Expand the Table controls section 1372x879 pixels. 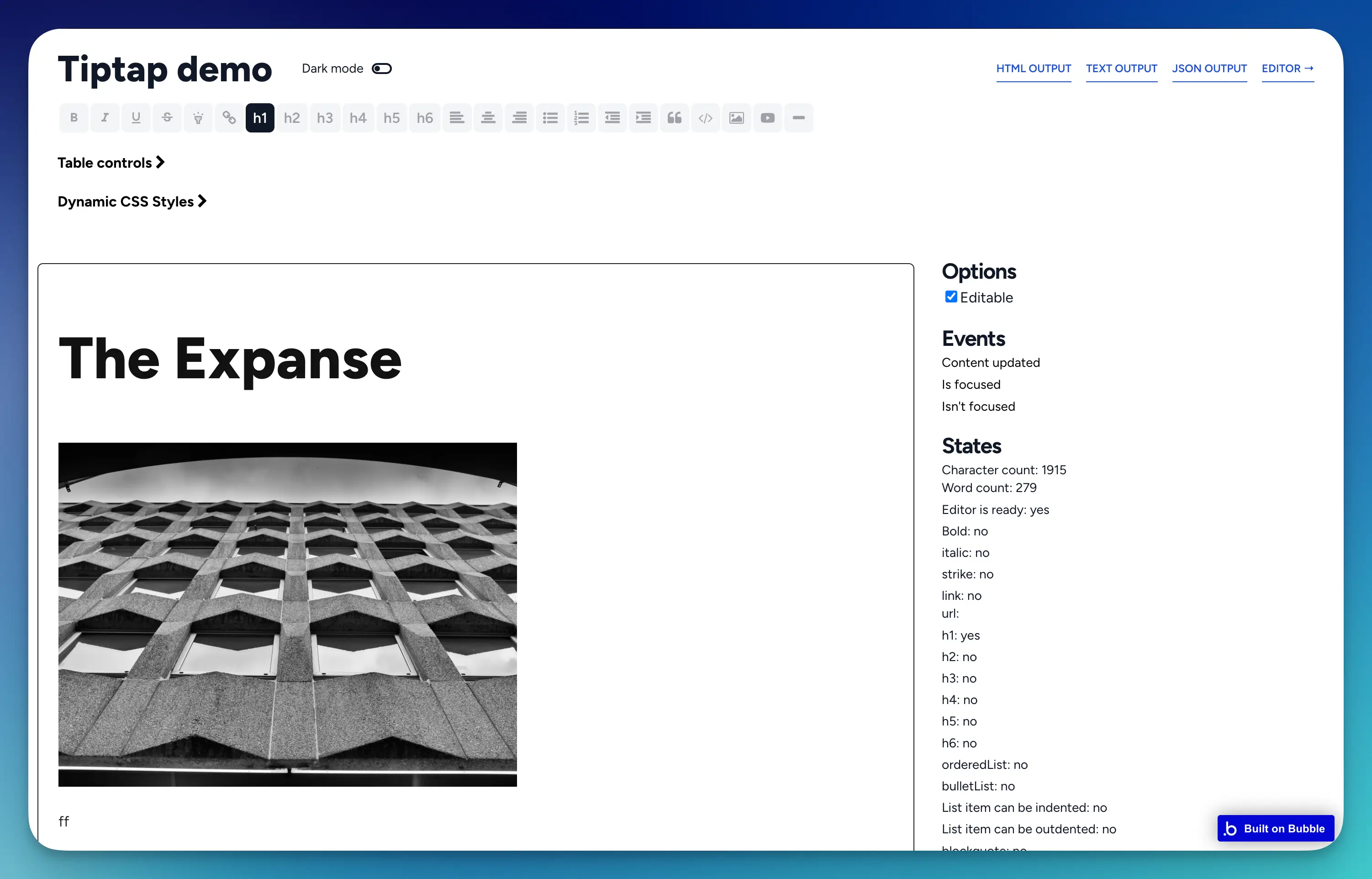pos(111,163)
